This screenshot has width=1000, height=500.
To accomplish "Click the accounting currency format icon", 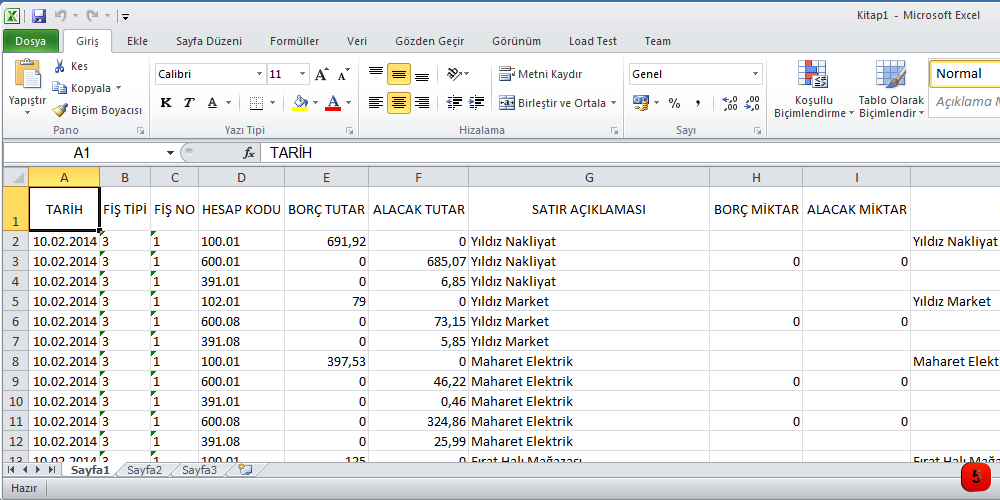I will 641,103.
